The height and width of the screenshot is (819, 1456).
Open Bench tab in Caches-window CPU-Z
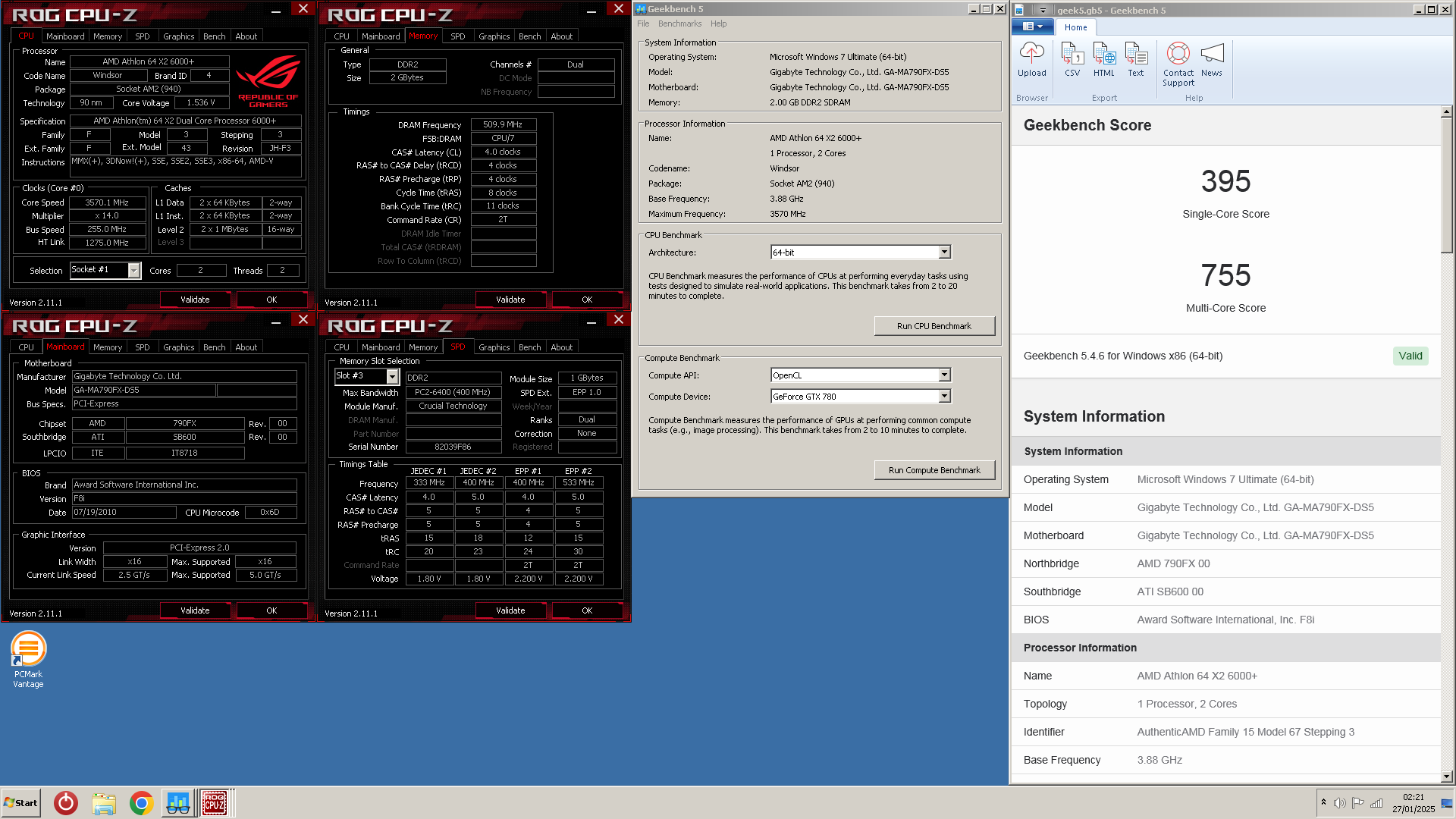point(214,36)
